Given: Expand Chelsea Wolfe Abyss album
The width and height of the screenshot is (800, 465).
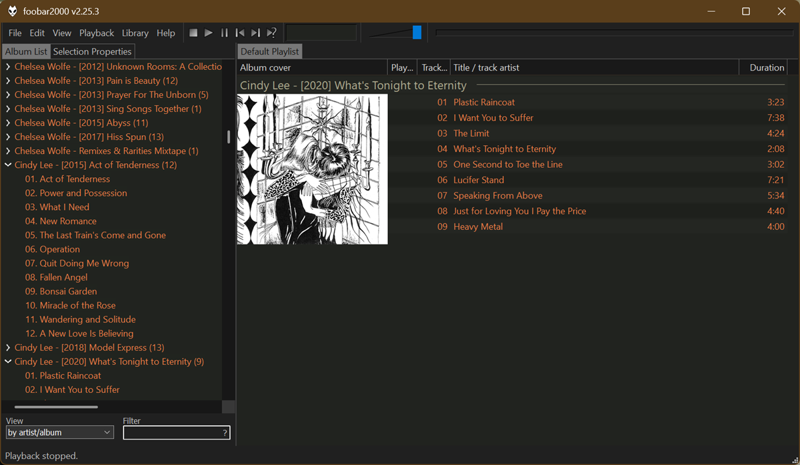Looking at the screenshot, I should (x=8, y=123).
